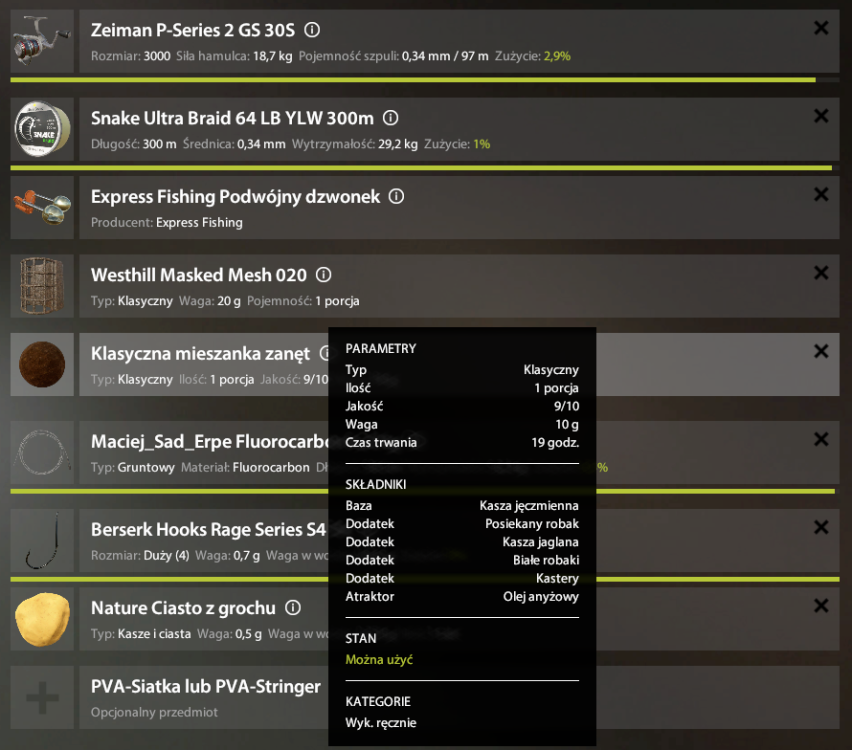The width and height of the screenshot is (852, 750).
Task: Remove the Nature Ciasto z grochu bait
Action: 821,605
